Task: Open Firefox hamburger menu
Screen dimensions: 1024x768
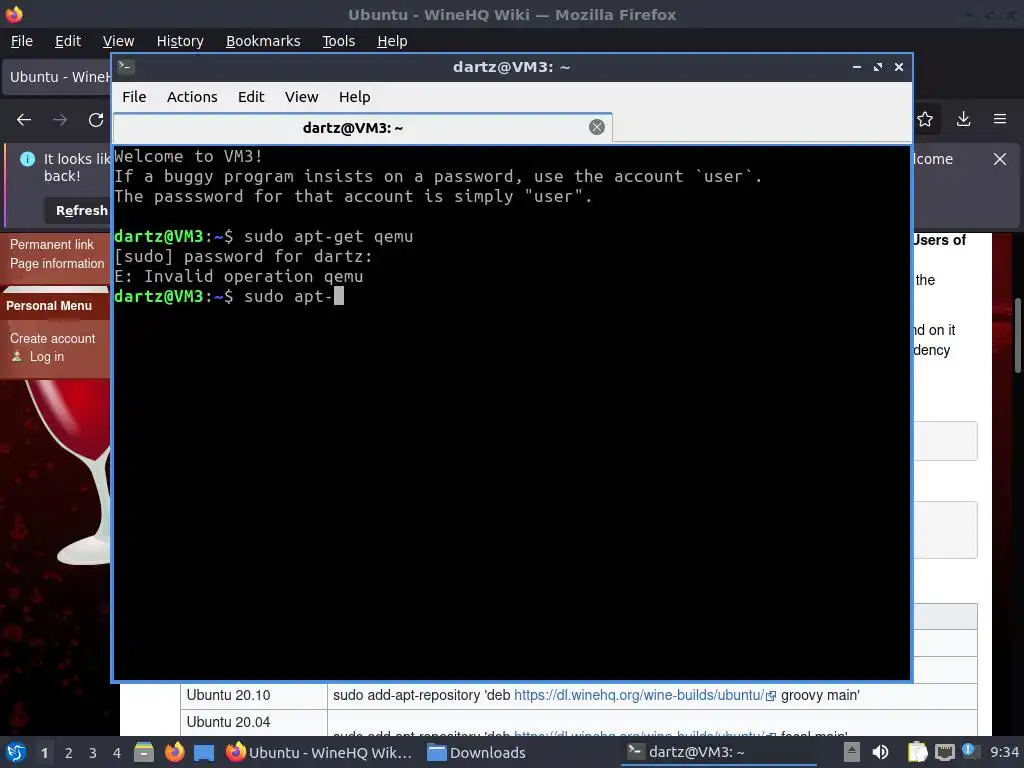Action: (1000, 119)
